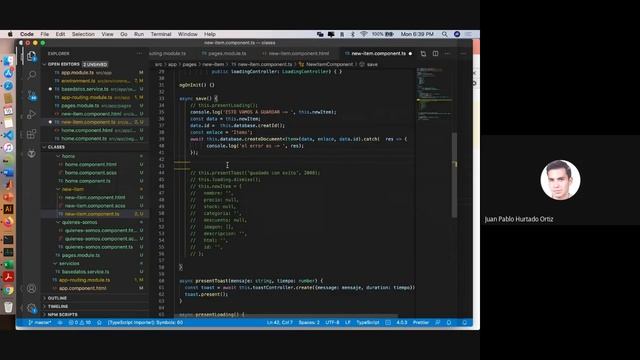Collapse the servicios folder
The height and width of the screenshot is (360, 640).
69,263
